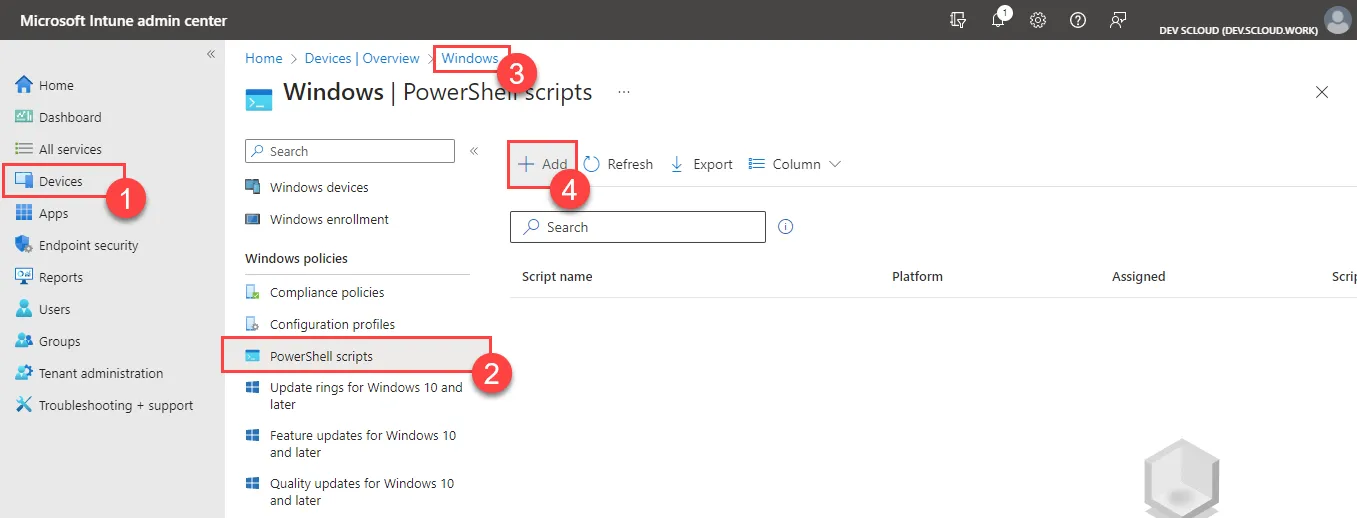Open the Column dropdown

[x=795, y=164]
